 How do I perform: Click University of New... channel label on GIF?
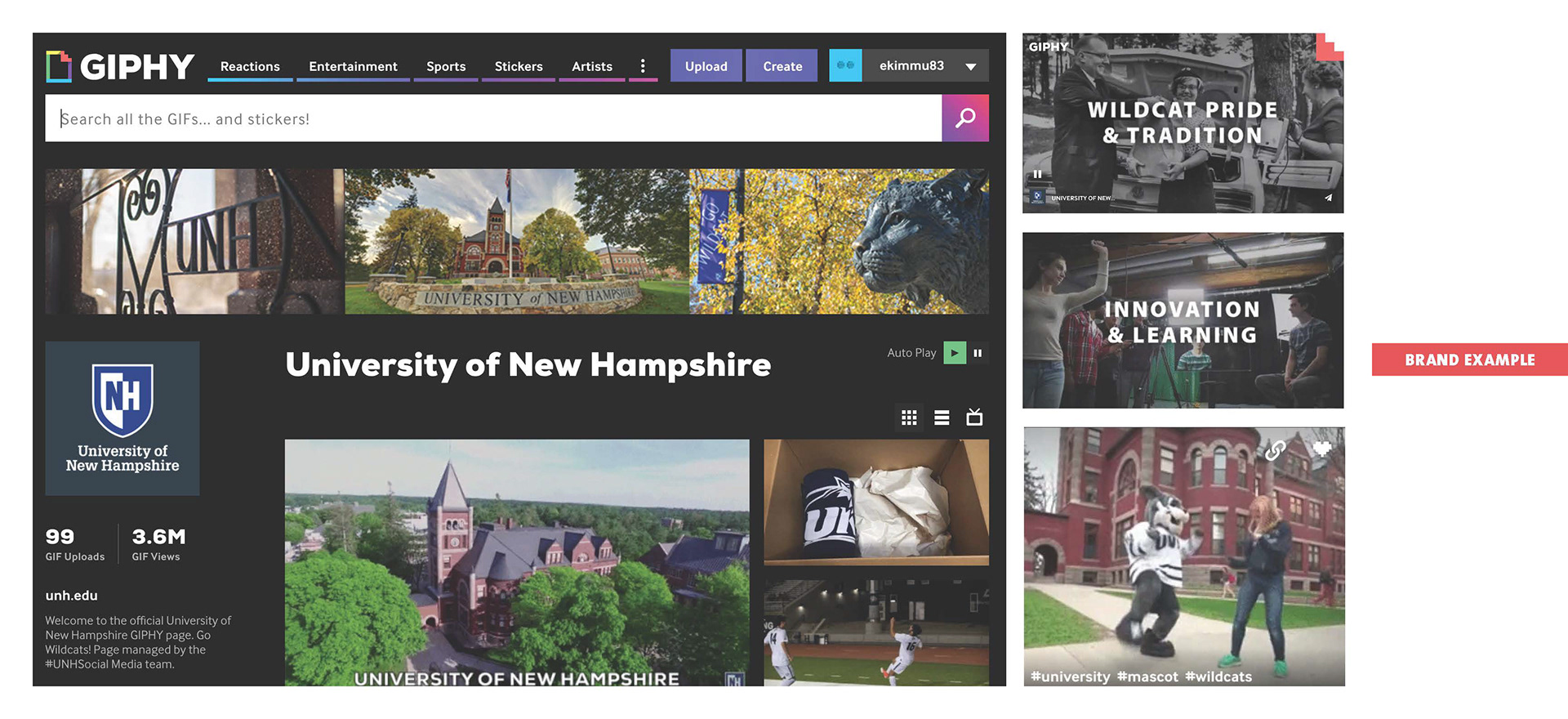(x=1081, y=198)
